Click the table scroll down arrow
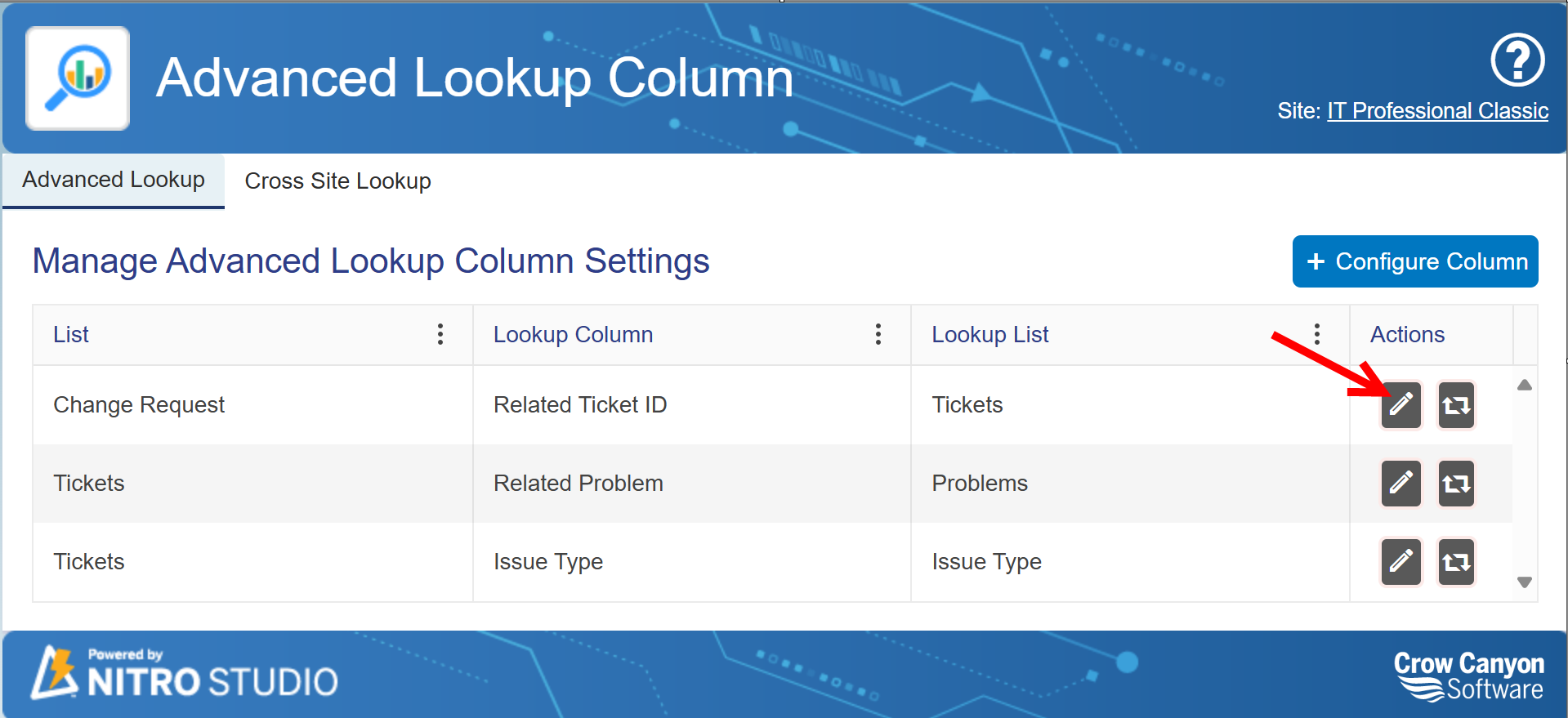This screenshot has width=1568, height=718. [1525, 582]
